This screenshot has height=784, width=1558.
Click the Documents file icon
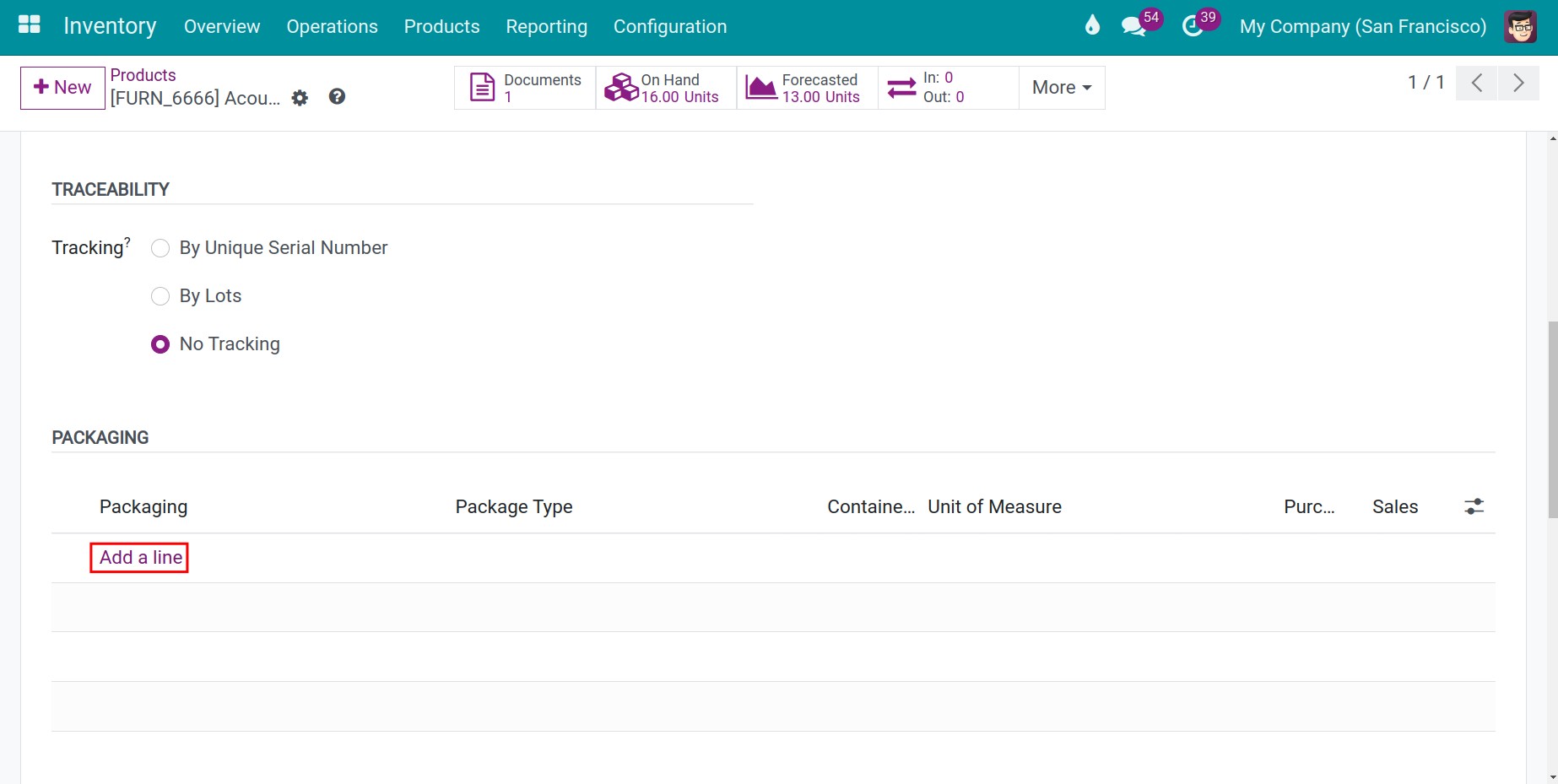pyautogui.click(x=482, y=88)
